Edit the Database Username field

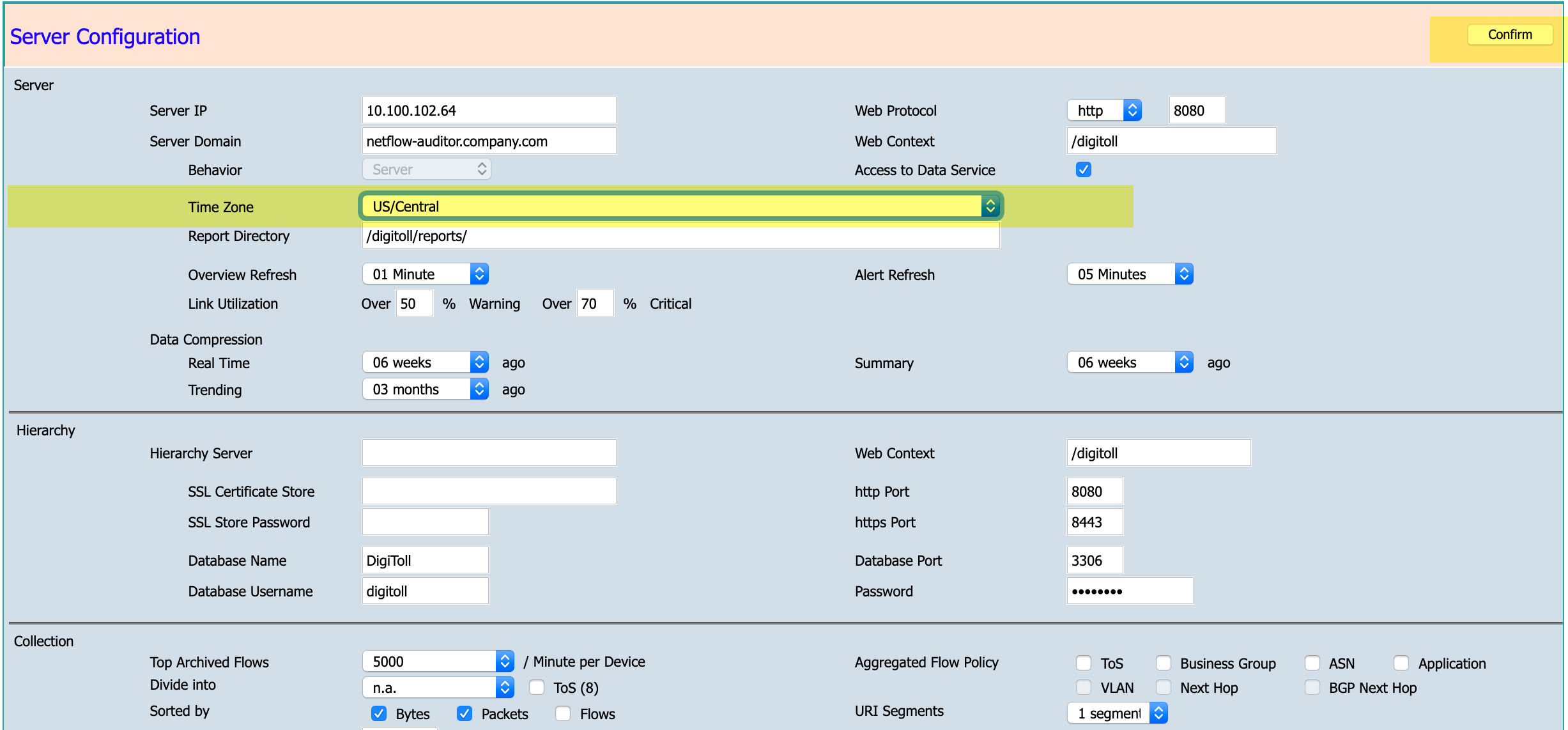click(426, 591)
